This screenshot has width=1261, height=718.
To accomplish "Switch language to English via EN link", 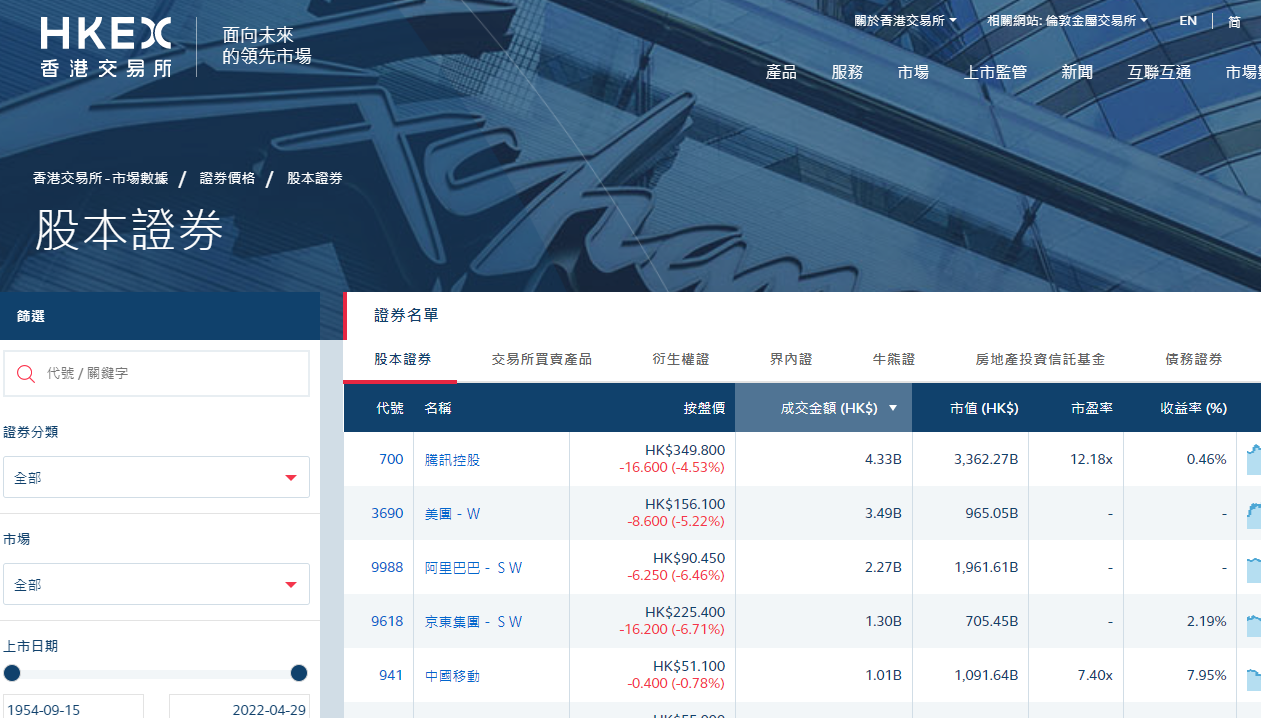I will pyautogui.click(x=1187, y=20).
